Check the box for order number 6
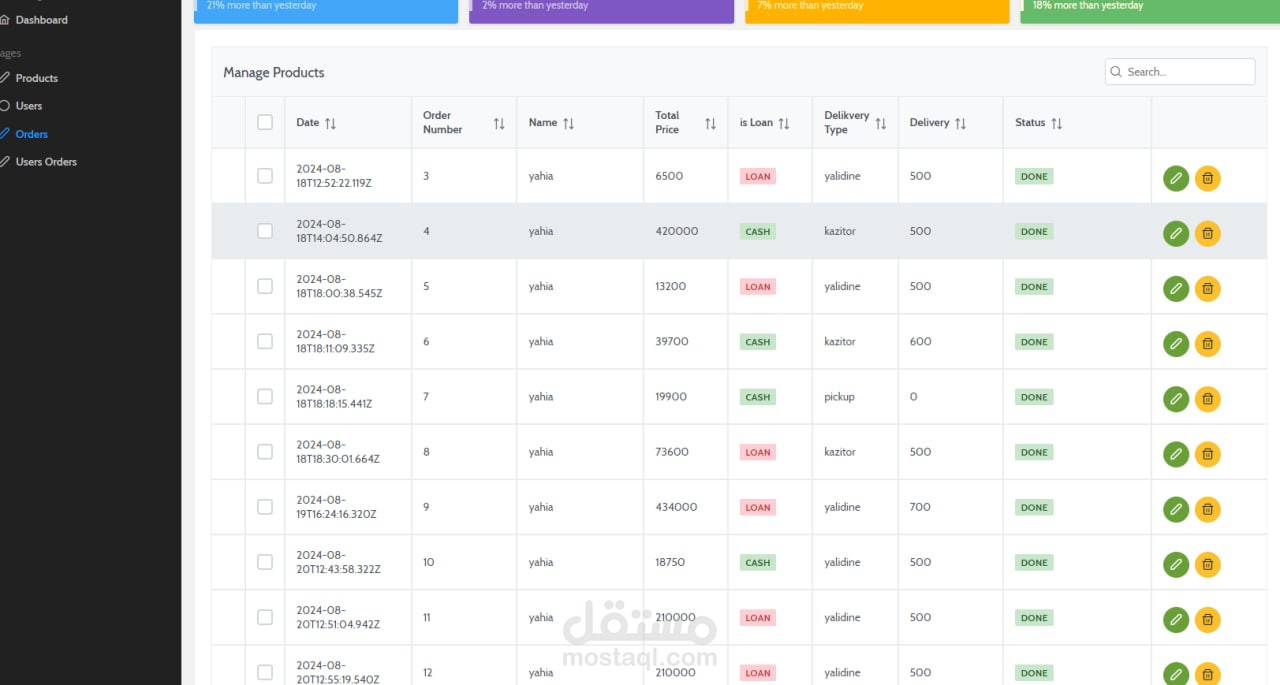 (265, 341)
